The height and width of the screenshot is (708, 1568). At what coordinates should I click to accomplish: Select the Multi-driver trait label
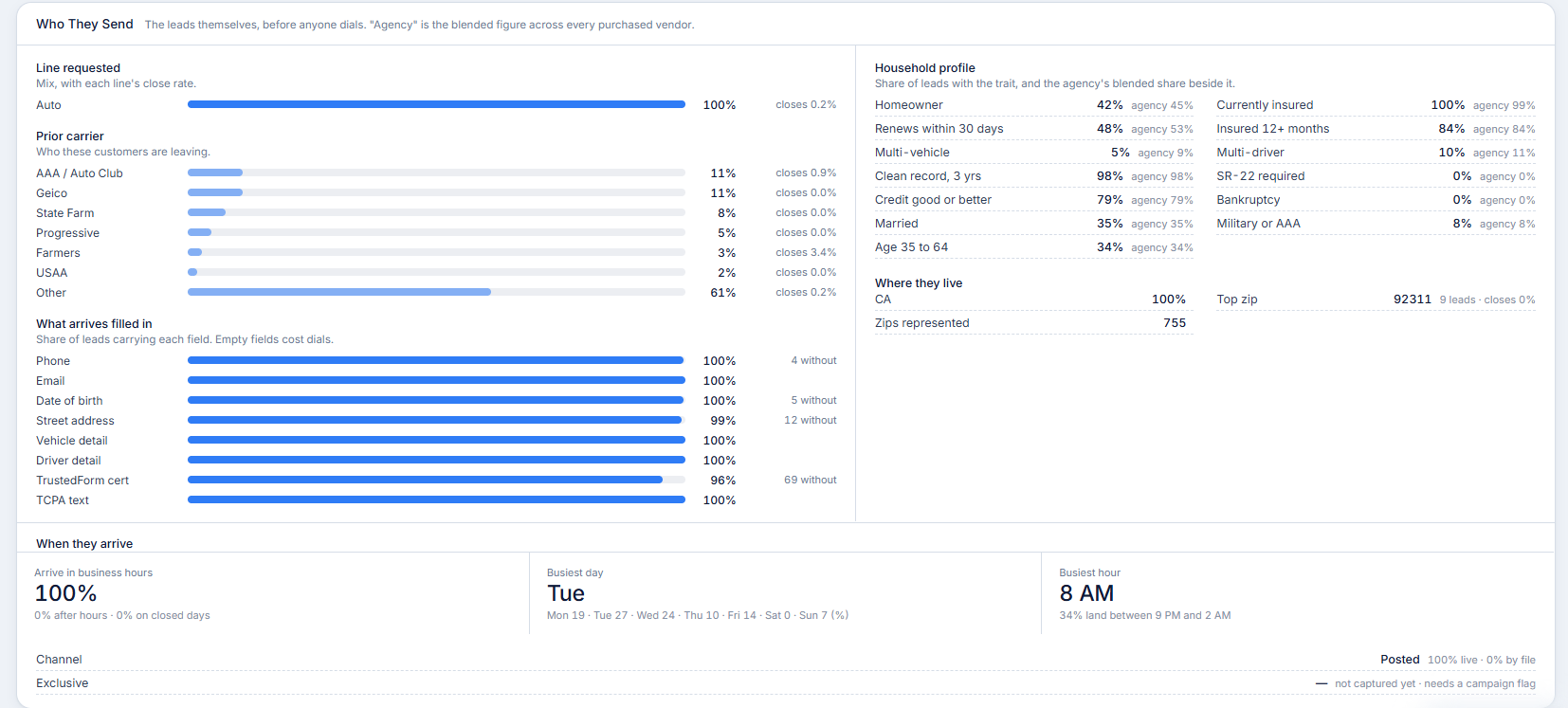click(1250, 153)
